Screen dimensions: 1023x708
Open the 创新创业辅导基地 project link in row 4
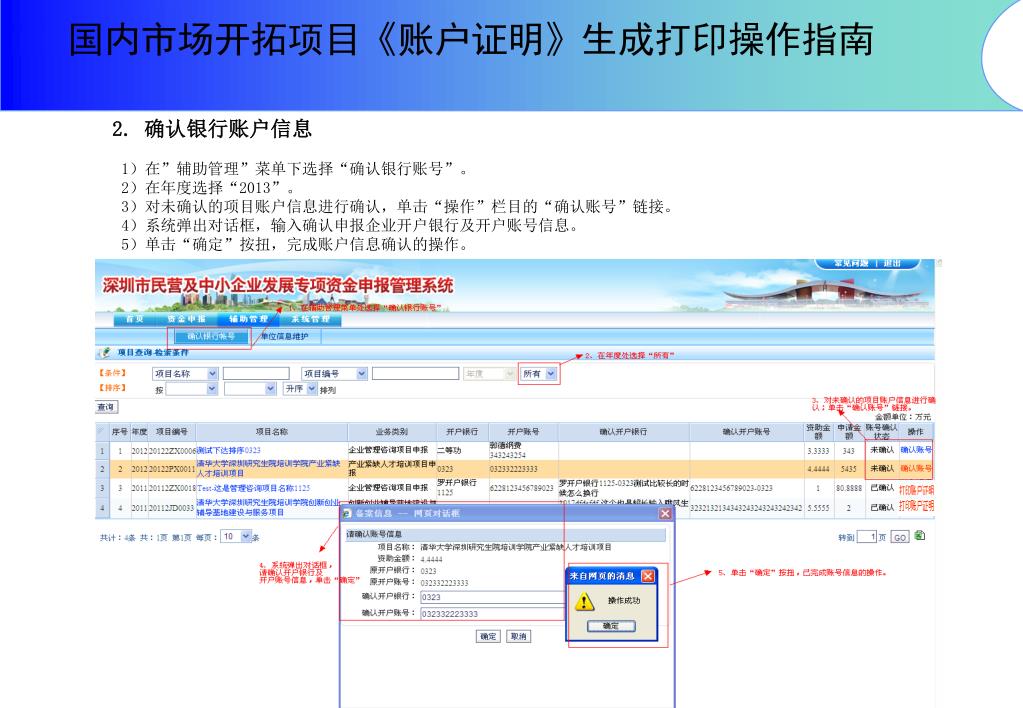[x=268, y=508]
